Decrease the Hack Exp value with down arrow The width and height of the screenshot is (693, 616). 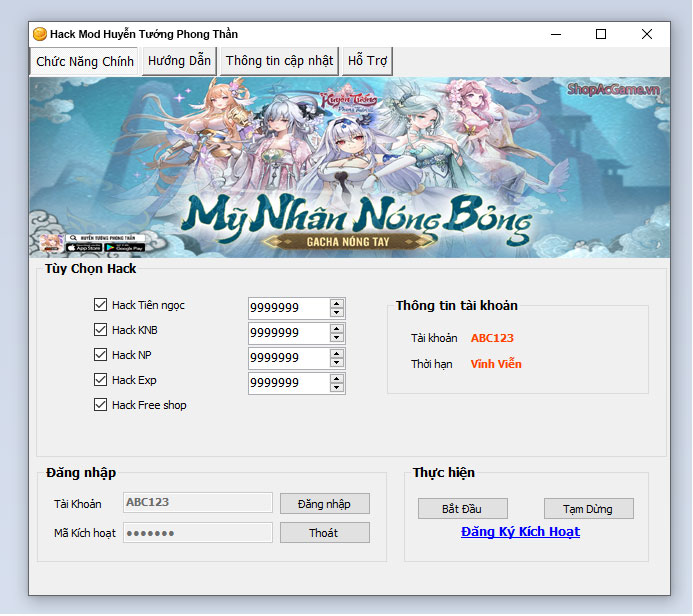337,388
